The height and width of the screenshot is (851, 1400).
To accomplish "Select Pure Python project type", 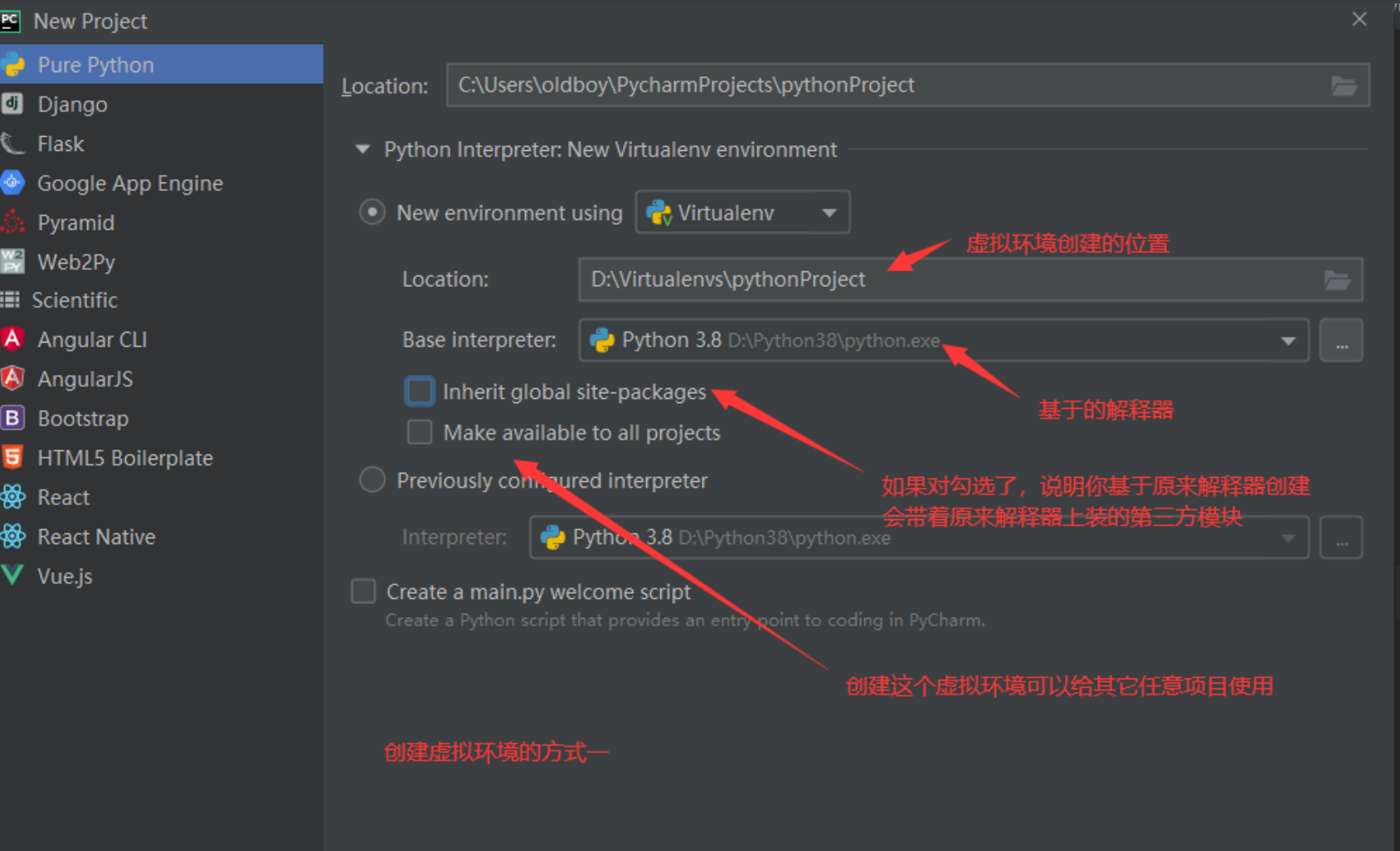I will 162,65.
